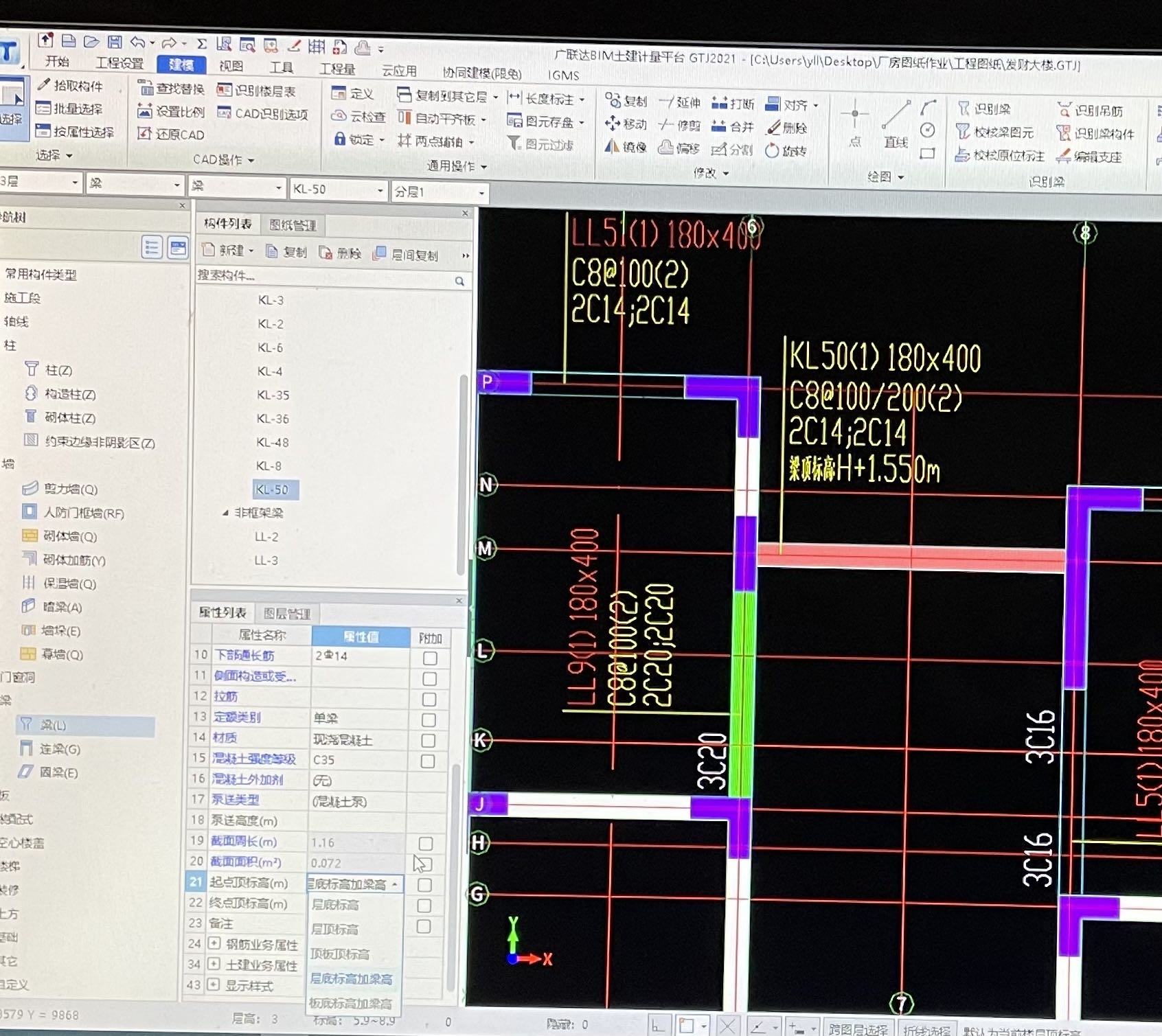The image size is (1162, 1036).
Task: Click 还原CAD restore tool
Action: tap(171, 134)
